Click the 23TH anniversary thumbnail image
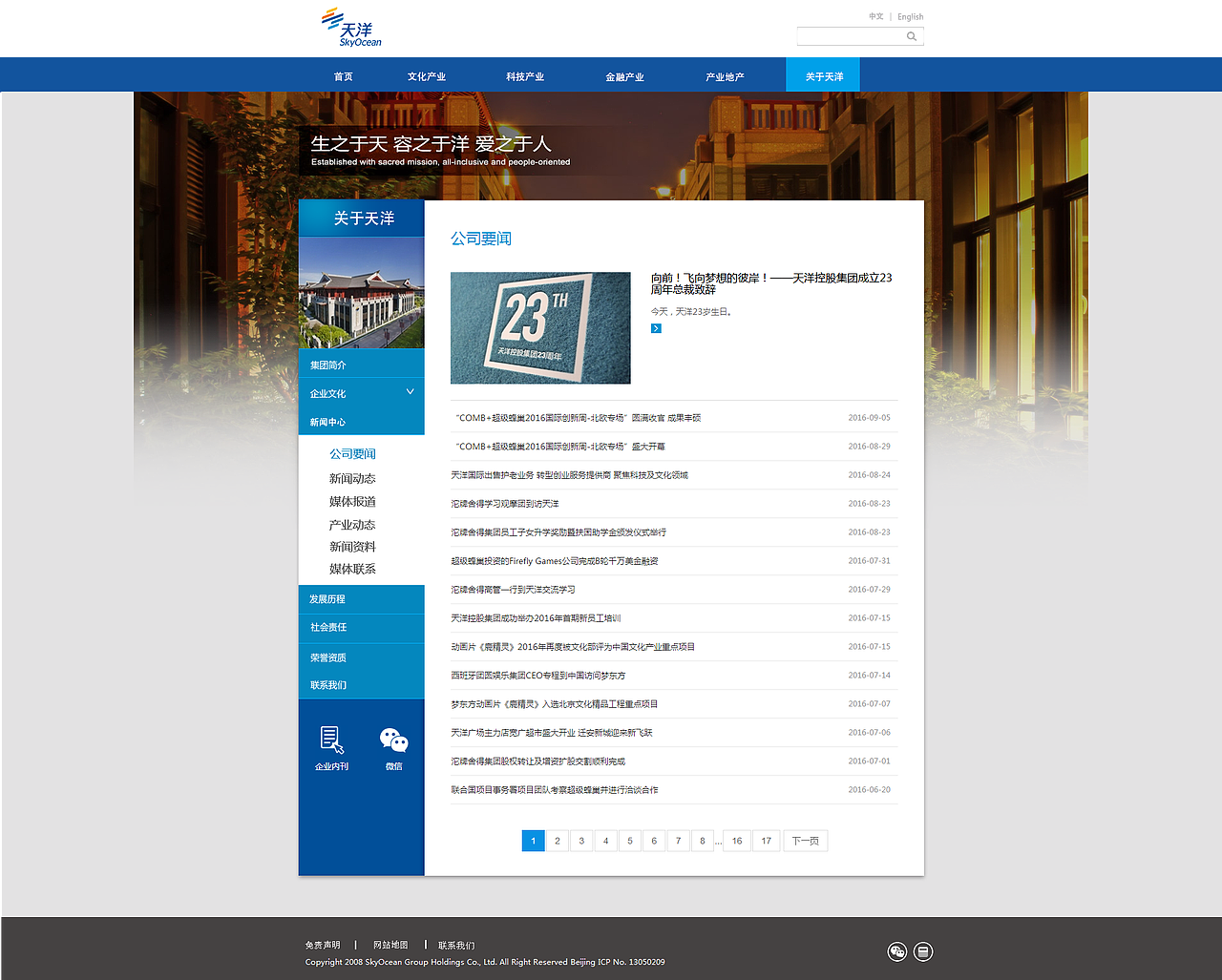1222x980 pixels. point(540,328)
